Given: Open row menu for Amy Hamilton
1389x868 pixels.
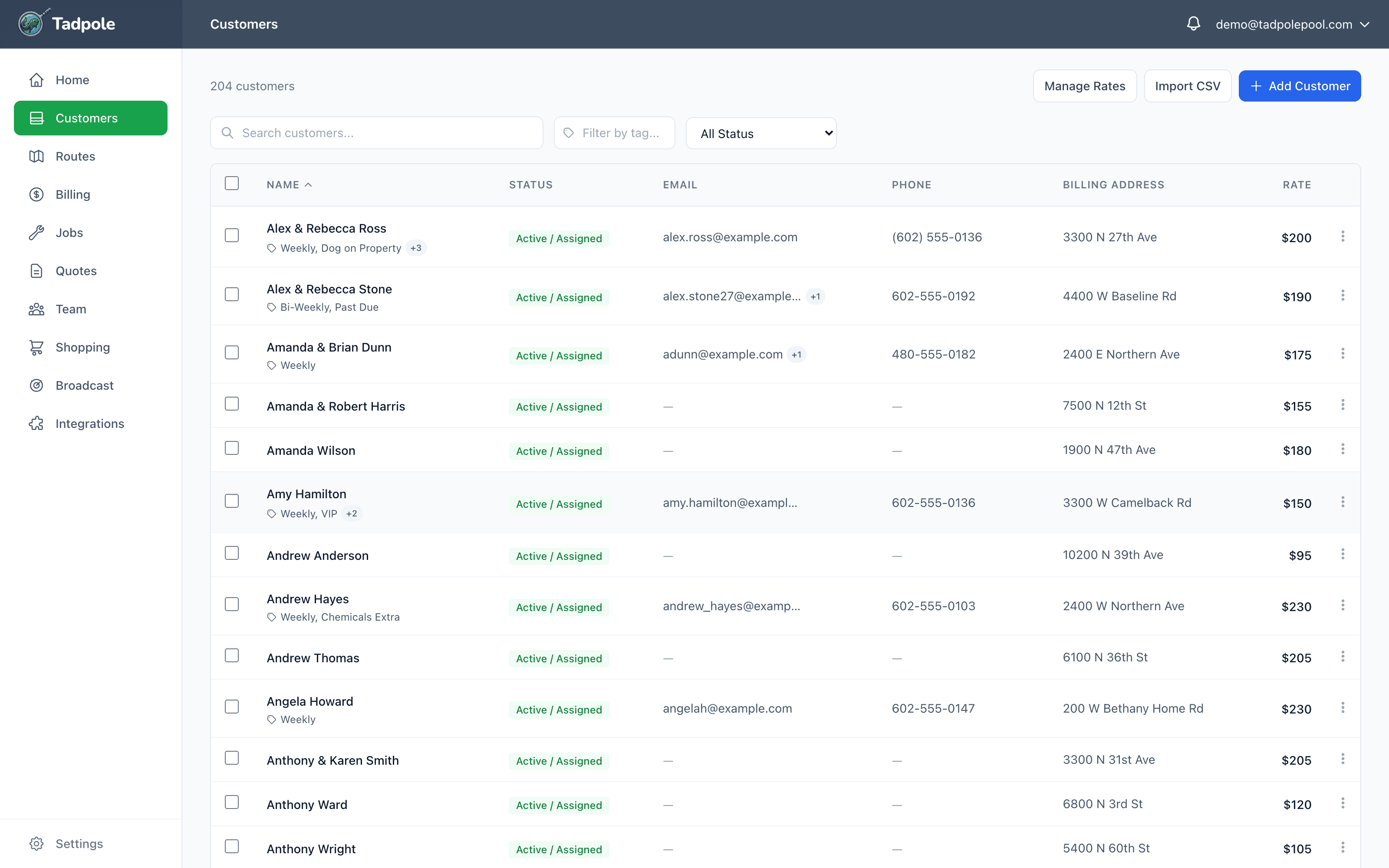Looking at the screenshot, I should point(1343,502).
